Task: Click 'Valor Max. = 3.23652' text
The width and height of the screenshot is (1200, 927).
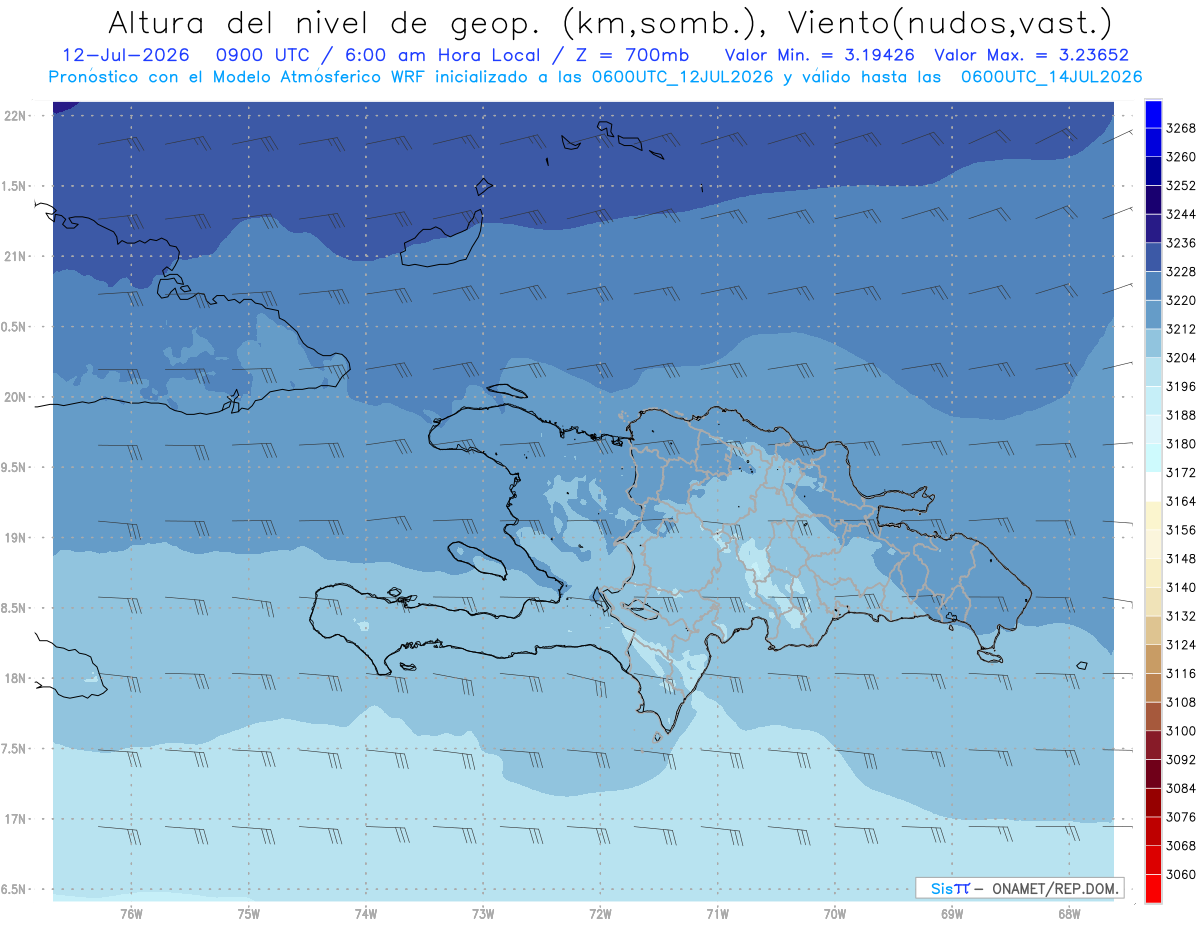Action: pyautogui.click(x=1030, y=56)
